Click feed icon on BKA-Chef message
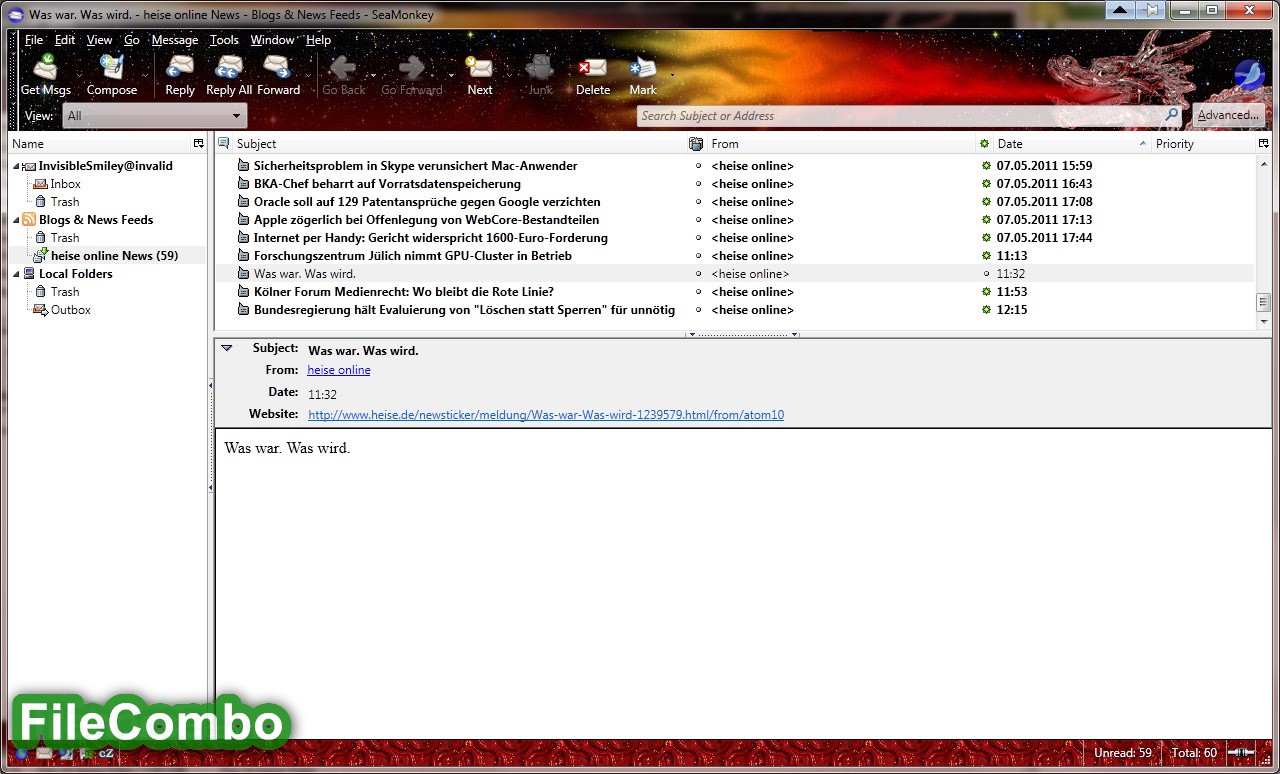The width and height of the screenshot is (1280, 774). [x=243, y=184]
